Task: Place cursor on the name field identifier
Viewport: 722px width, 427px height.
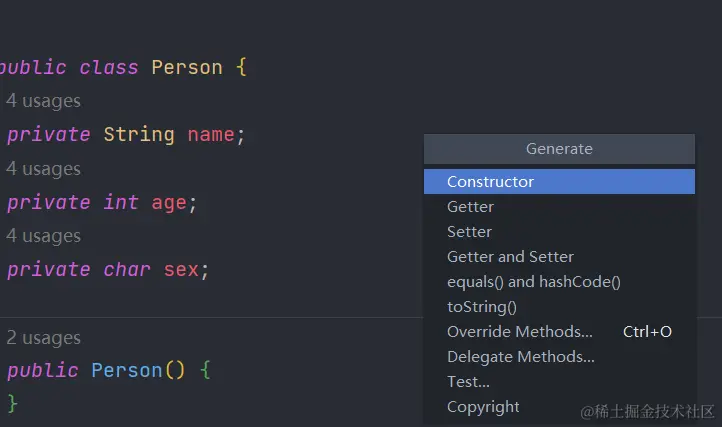Action: tap(211, 135)
